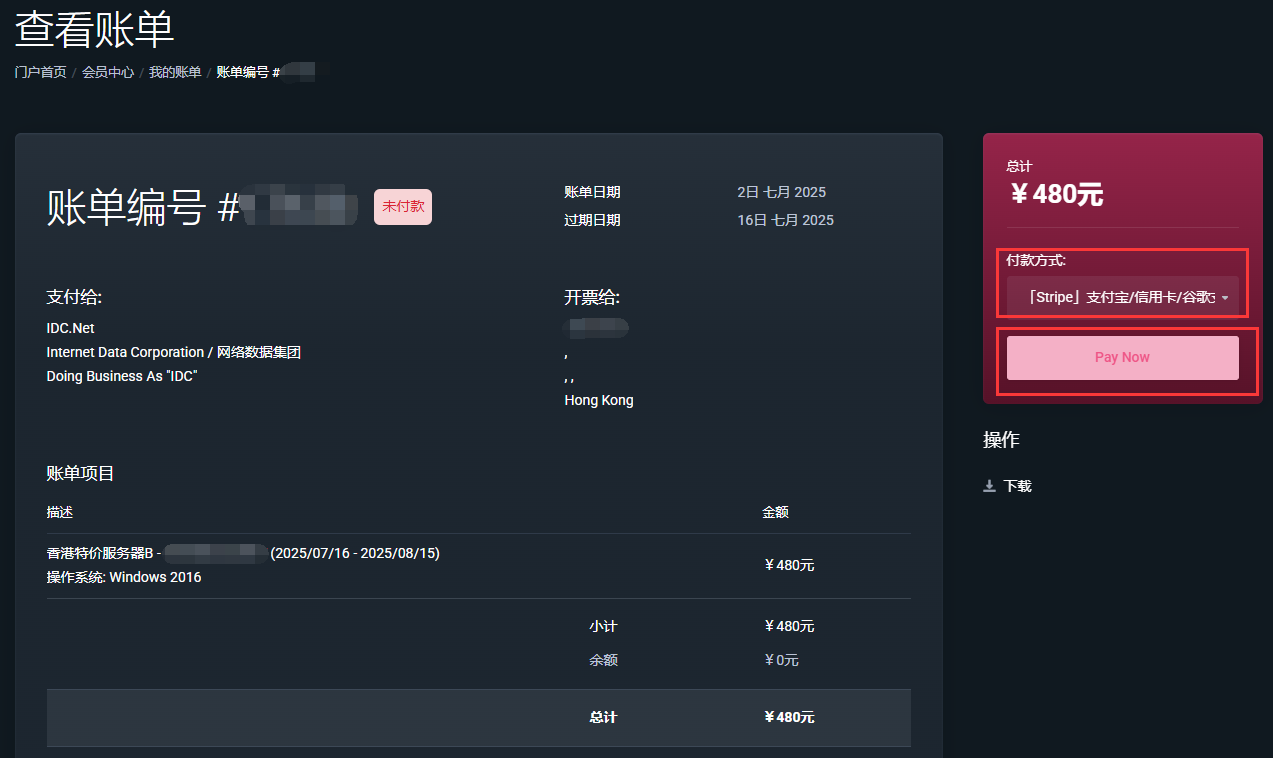Image resolution: width=1273 pixels, height=758 pixels.
Task: Open the 付款方式 payment method dropdown
Action: (x=1121, y=297)
